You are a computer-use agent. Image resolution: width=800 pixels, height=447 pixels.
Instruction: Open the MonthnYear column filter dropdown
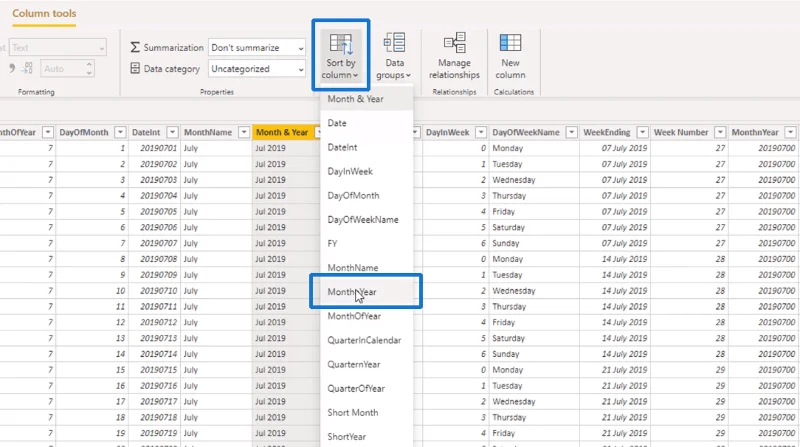pyautogui.click(x=790, y=132)
